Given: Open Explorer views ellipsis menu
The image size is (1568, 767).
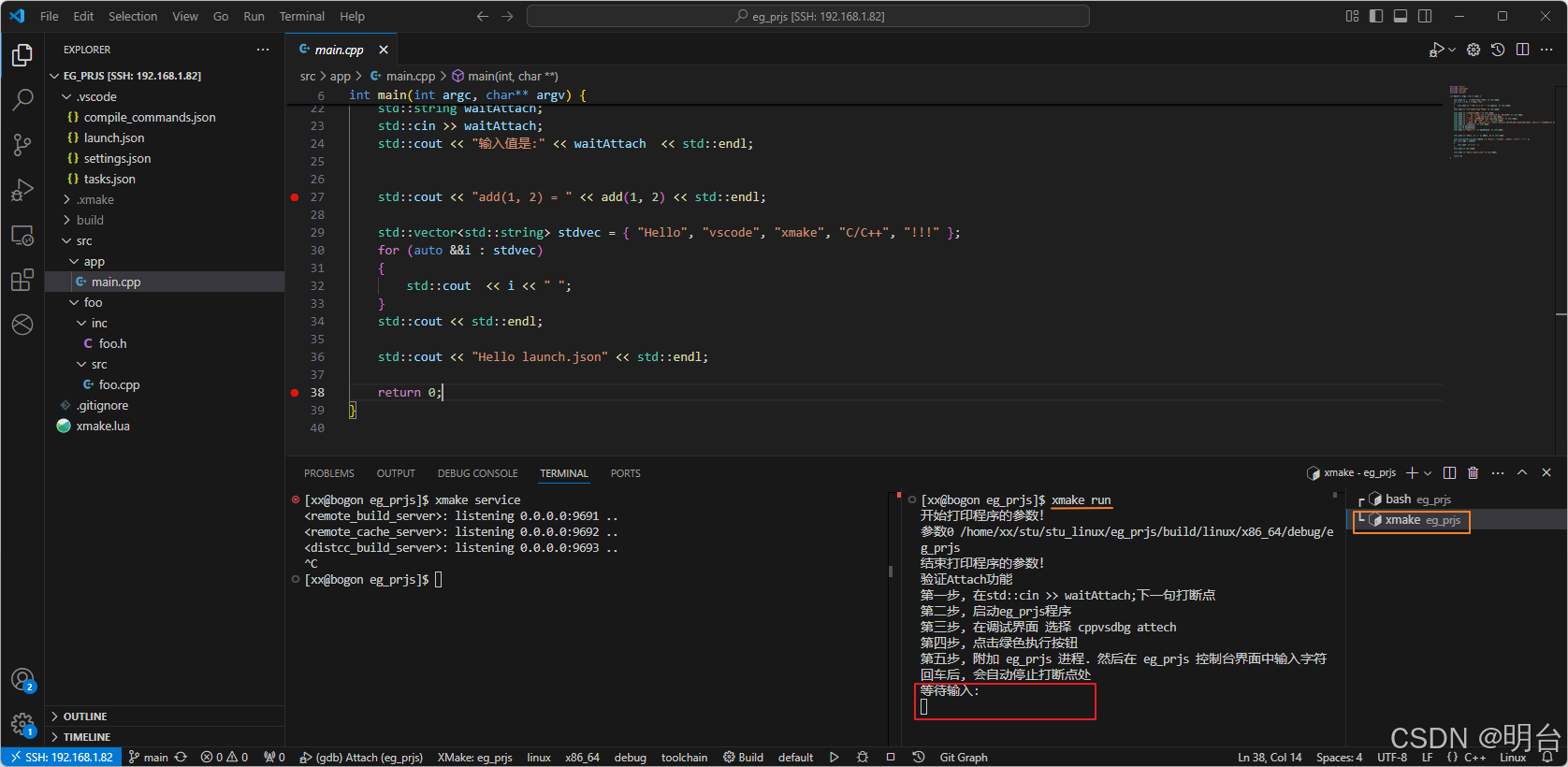Looking at the screenshot, I should click(x=263, y=50).
